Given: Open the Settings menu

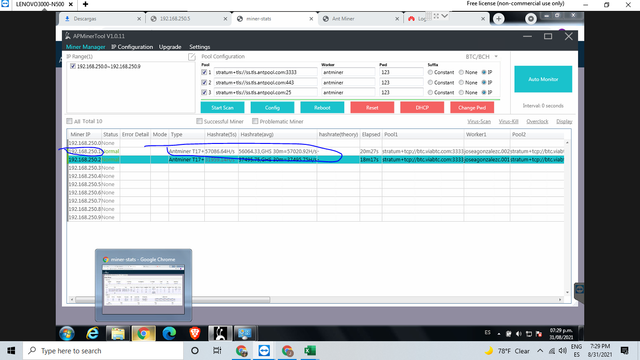Looking at the screenshot, I should [x=200, y=47].
